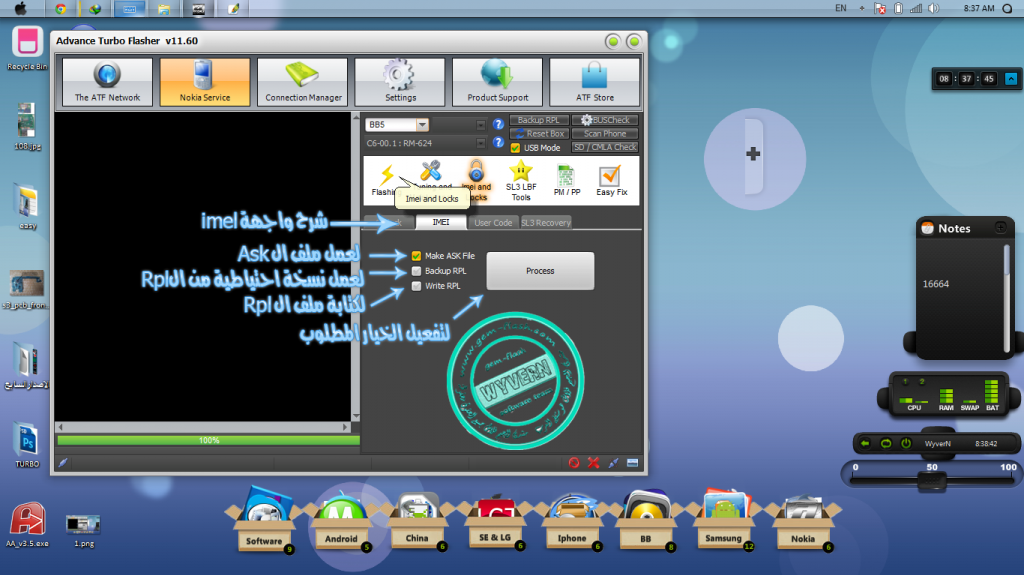
Task: Open SL3 LBF Tools star icon
Action: (x=520, y=181)
